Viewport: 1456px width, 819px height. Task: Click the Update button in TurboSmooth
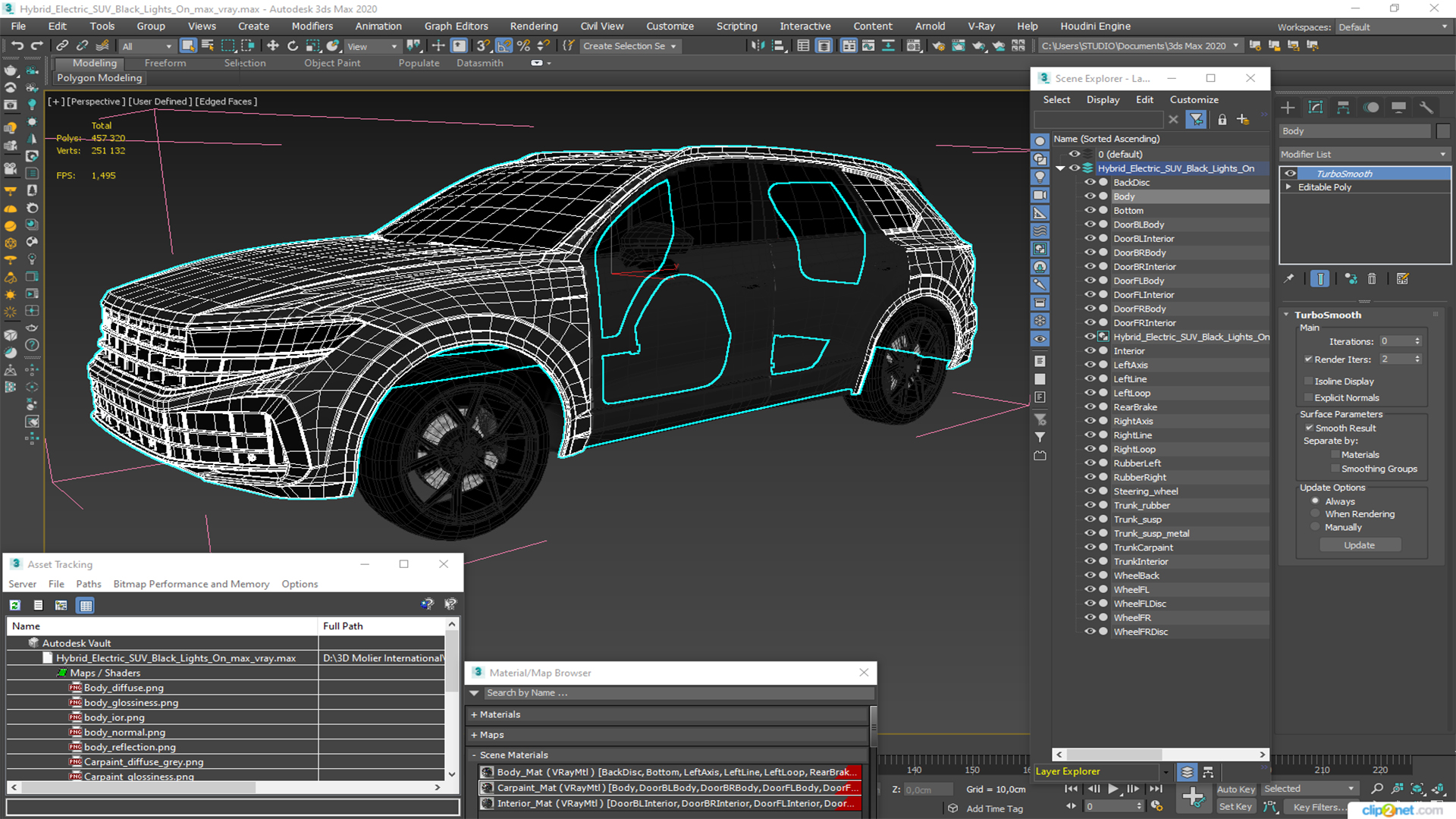tap(1360, 545)
